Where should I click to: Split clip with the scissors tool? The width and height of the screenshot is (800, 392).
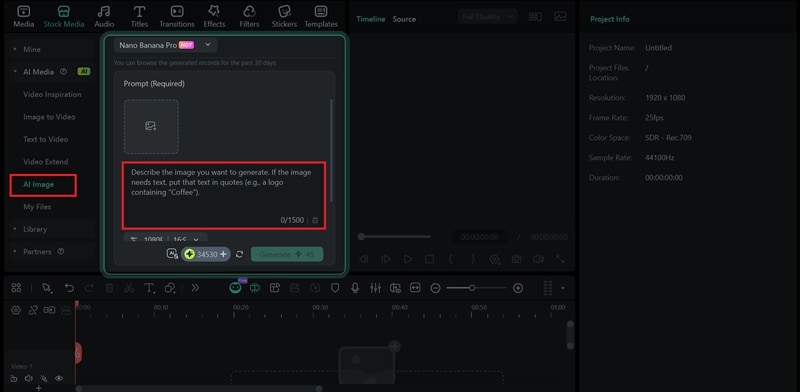tap(129, 288)
